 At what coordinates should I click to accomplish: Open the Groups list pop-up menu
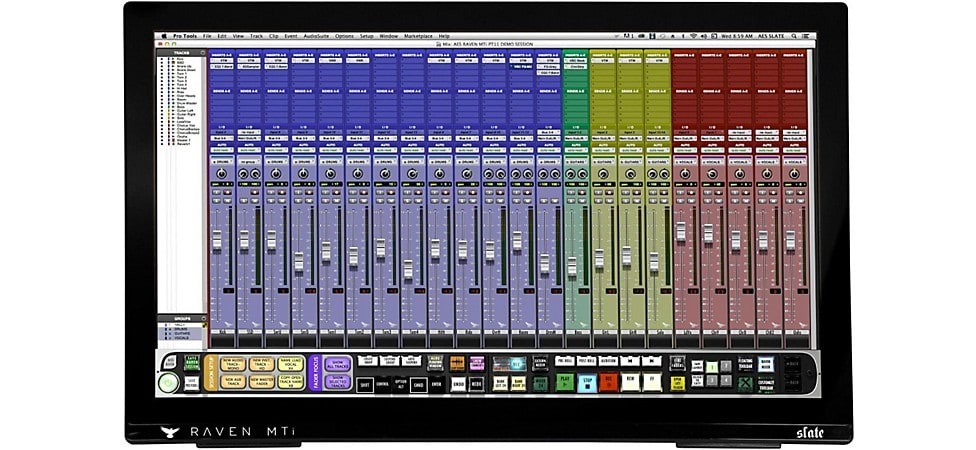pyautogui.click(x=204, y=319)
